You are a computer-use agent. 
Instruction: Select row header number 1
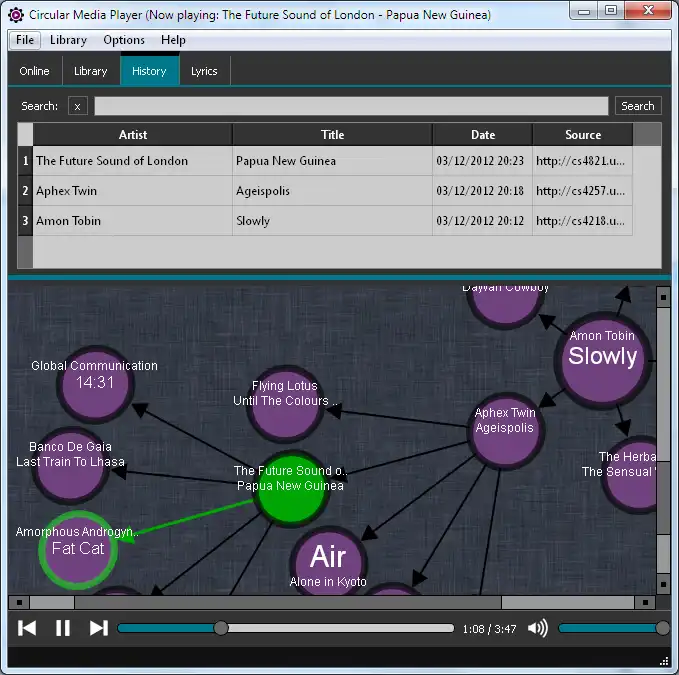tap(25, 161)
